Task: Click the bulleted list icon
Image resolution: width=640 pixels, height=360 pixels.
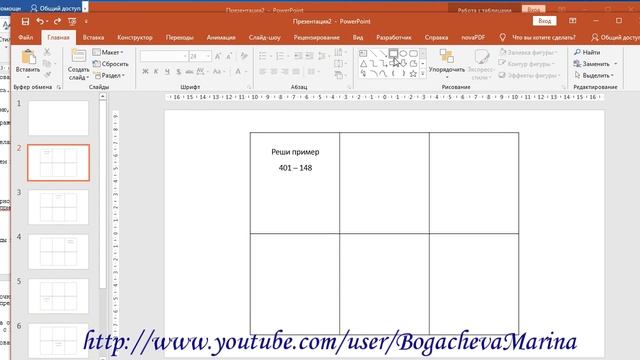Action: coord(262,56)
